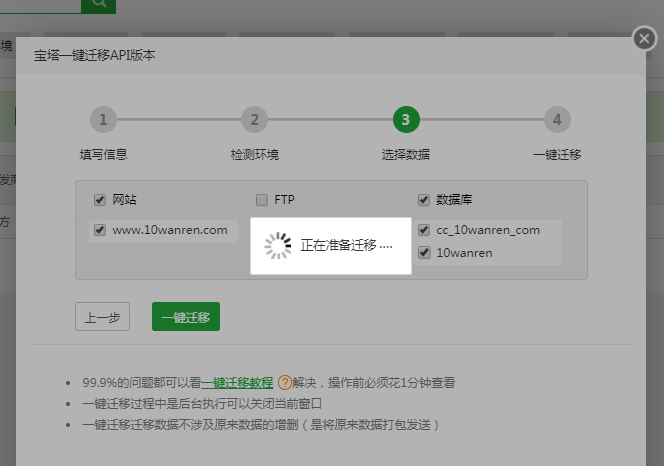Screen dimensions: 664x466
Task: Click the 选择数据 step label
Action: point(406,155)
